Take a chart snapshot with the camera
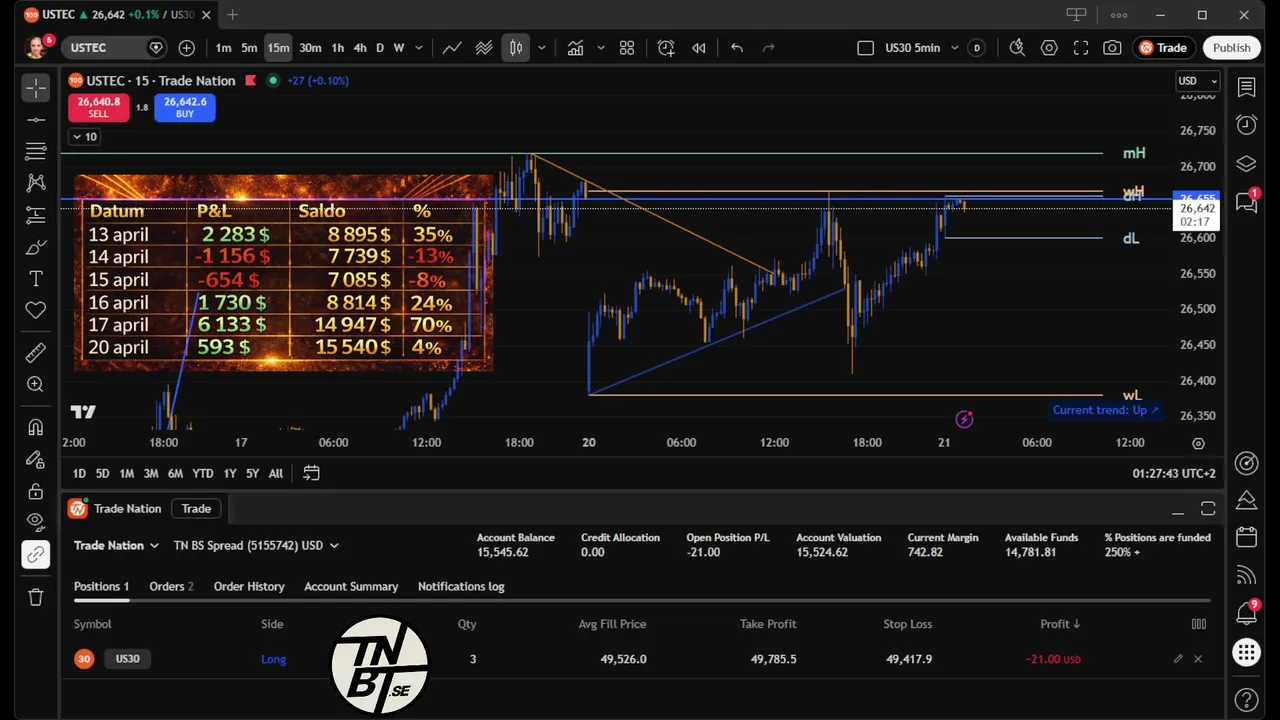1280x720 pixels. [1112, 48]
